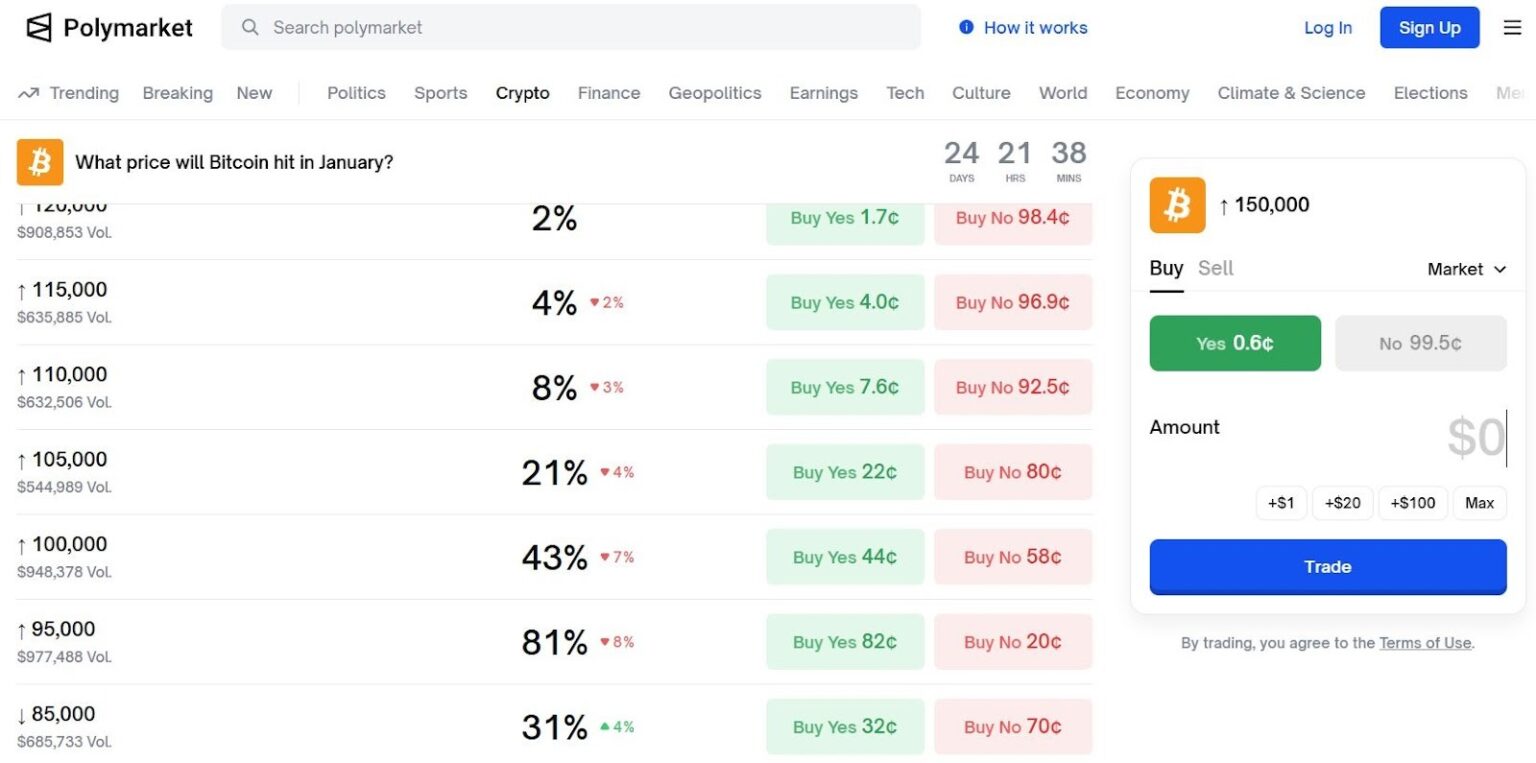Screen dimensions: 1536x763
Task: Switch to the Sell mode
Action: 1215,268
